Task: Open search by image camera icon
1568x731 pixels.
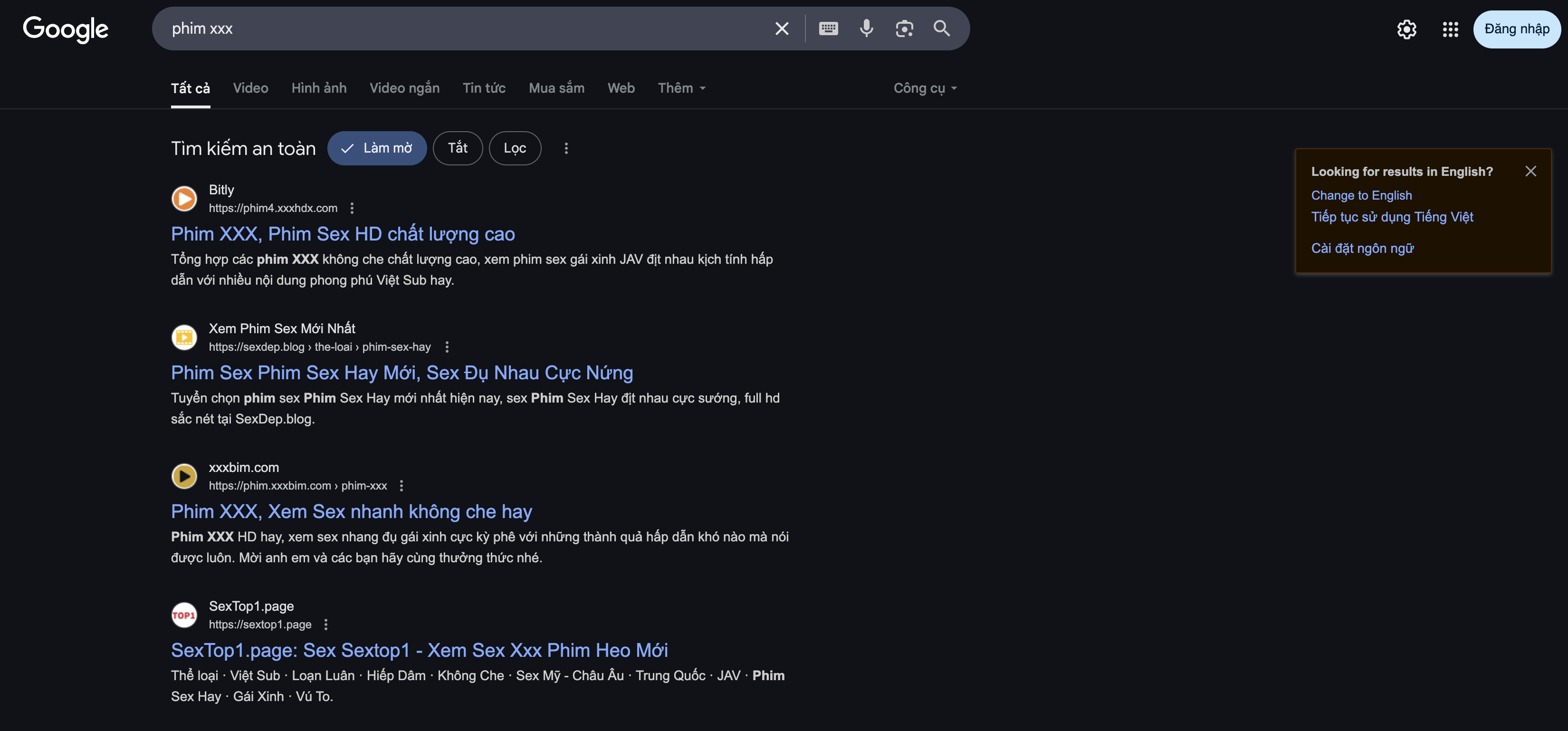Action: click(x=904, y=29)
